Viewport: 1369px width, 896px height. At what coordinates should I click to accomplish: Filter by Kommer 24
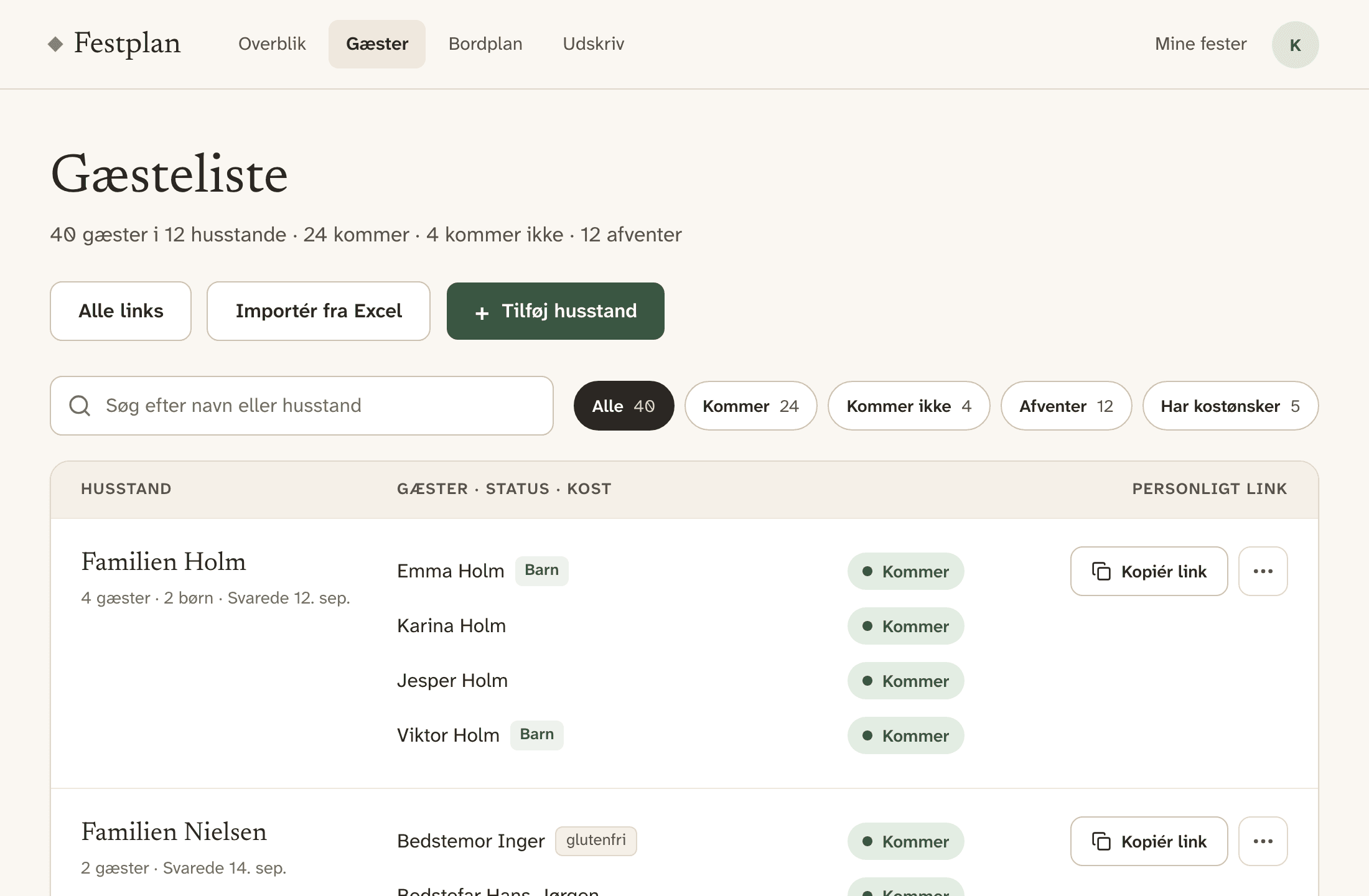coord(750,406)
